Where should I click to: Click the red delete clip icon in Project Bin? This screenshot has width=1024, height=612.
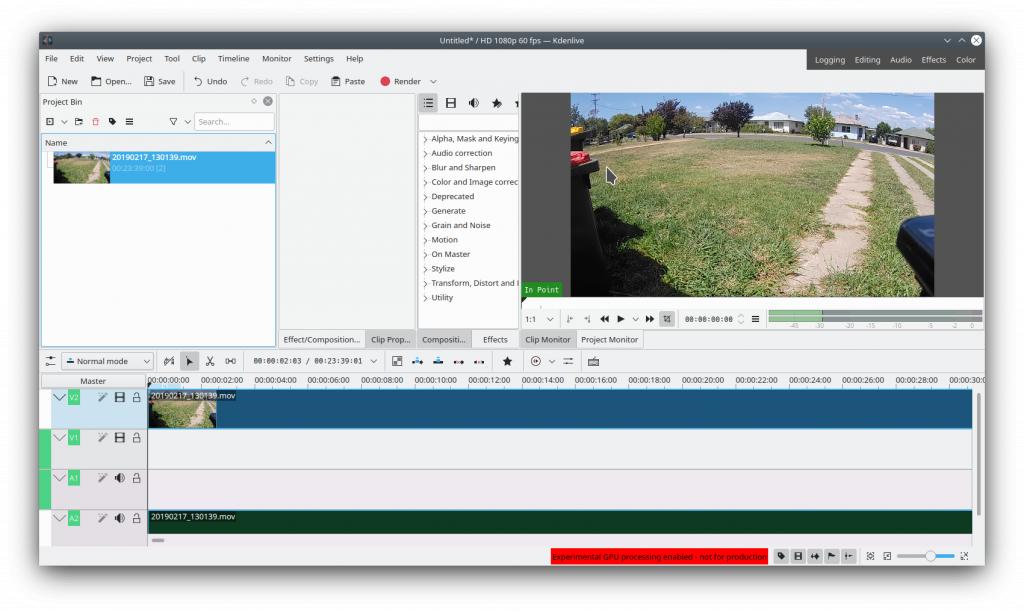tap(96, 122)
